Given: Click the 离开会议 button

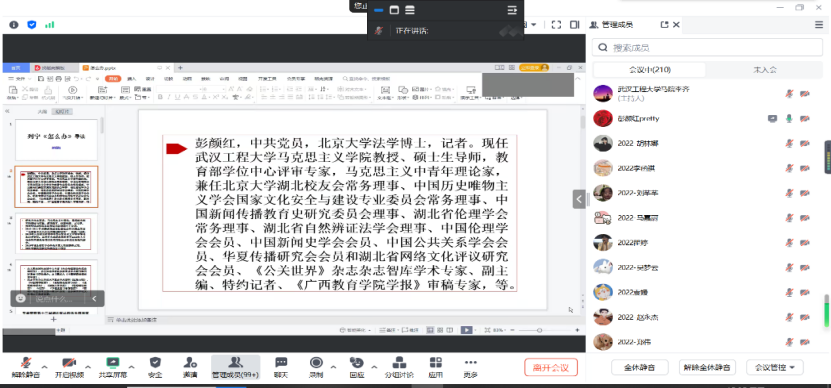Looking at the screenshot, I should tap(551, 367).
